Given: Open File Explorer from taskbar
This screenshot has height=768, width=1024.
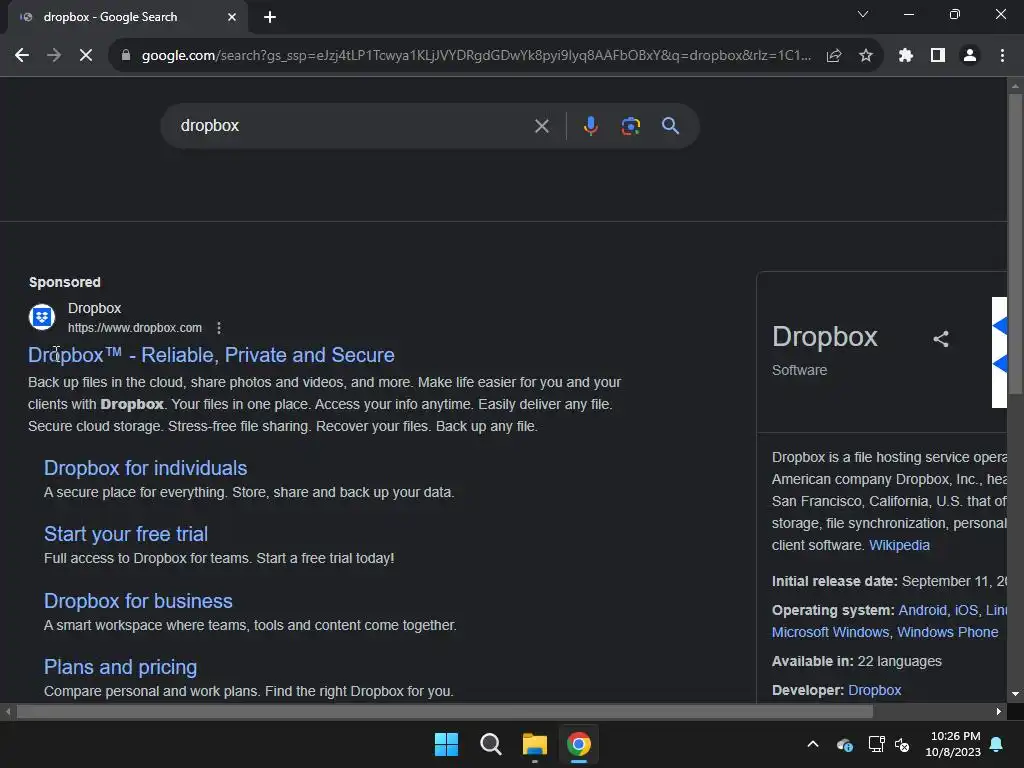Looking at the screenshot, I should point(534,744).
